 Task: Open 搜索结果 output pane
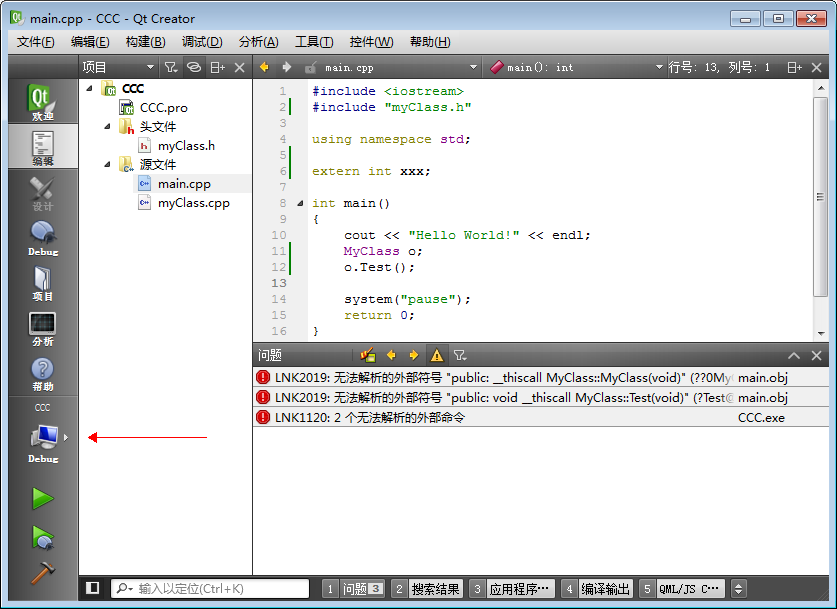coord(437,588)
